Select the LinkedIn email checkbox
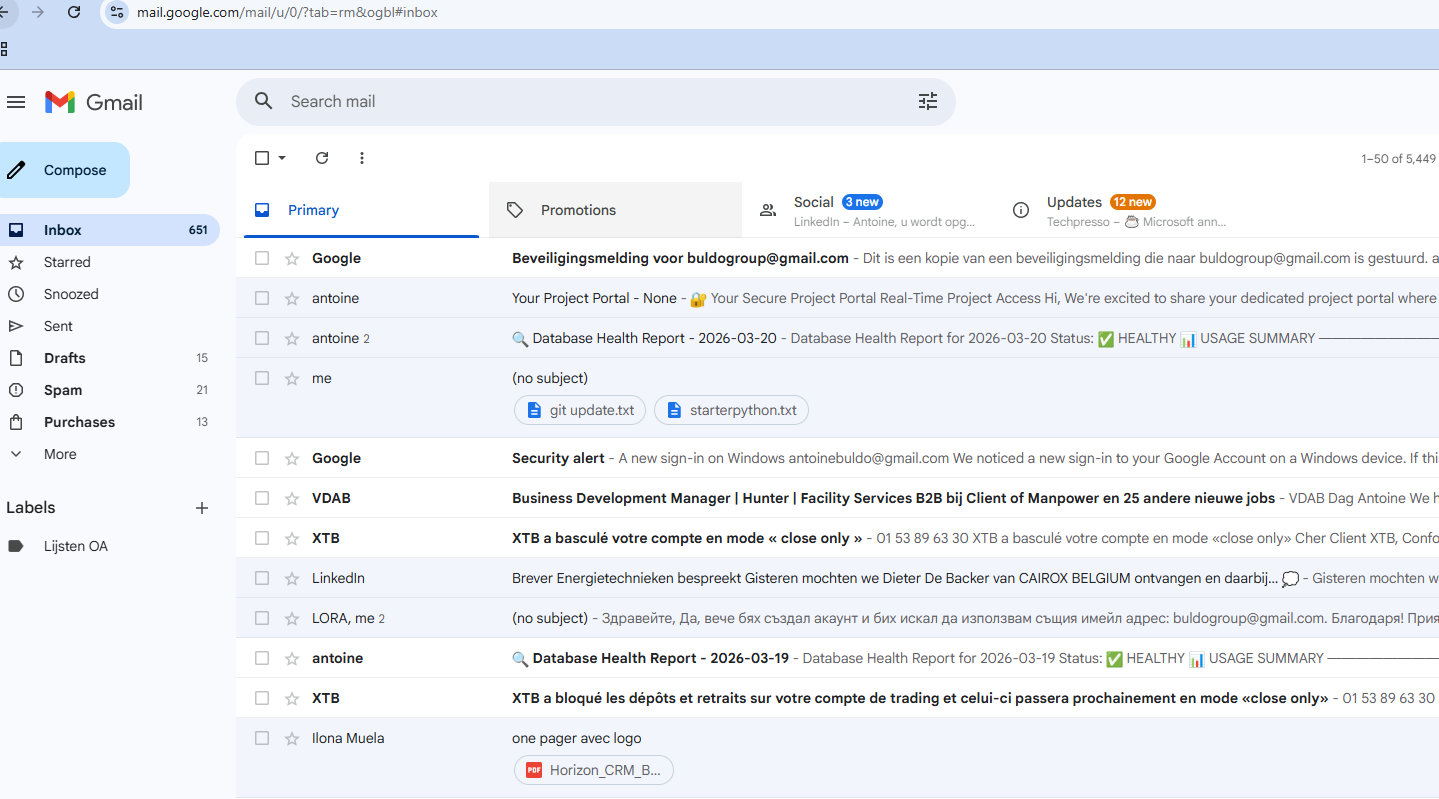Image resolution: width=1439 pixels, height=799 pixels. point(262,578)
